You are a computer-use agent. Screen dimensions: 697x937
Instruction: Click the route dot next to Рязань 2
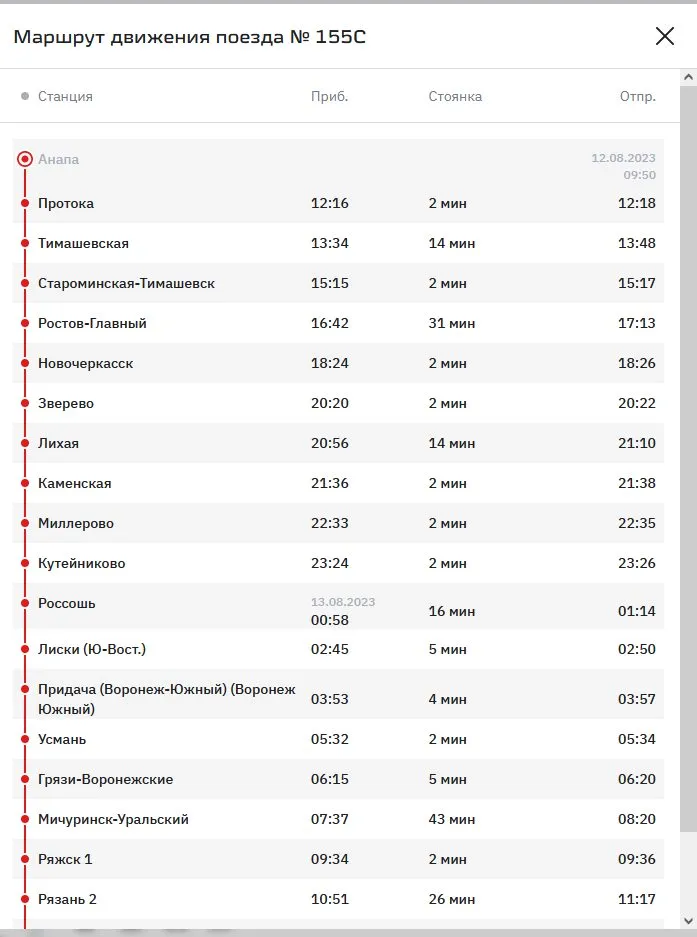pyautogui.click(x=25, y=899)
